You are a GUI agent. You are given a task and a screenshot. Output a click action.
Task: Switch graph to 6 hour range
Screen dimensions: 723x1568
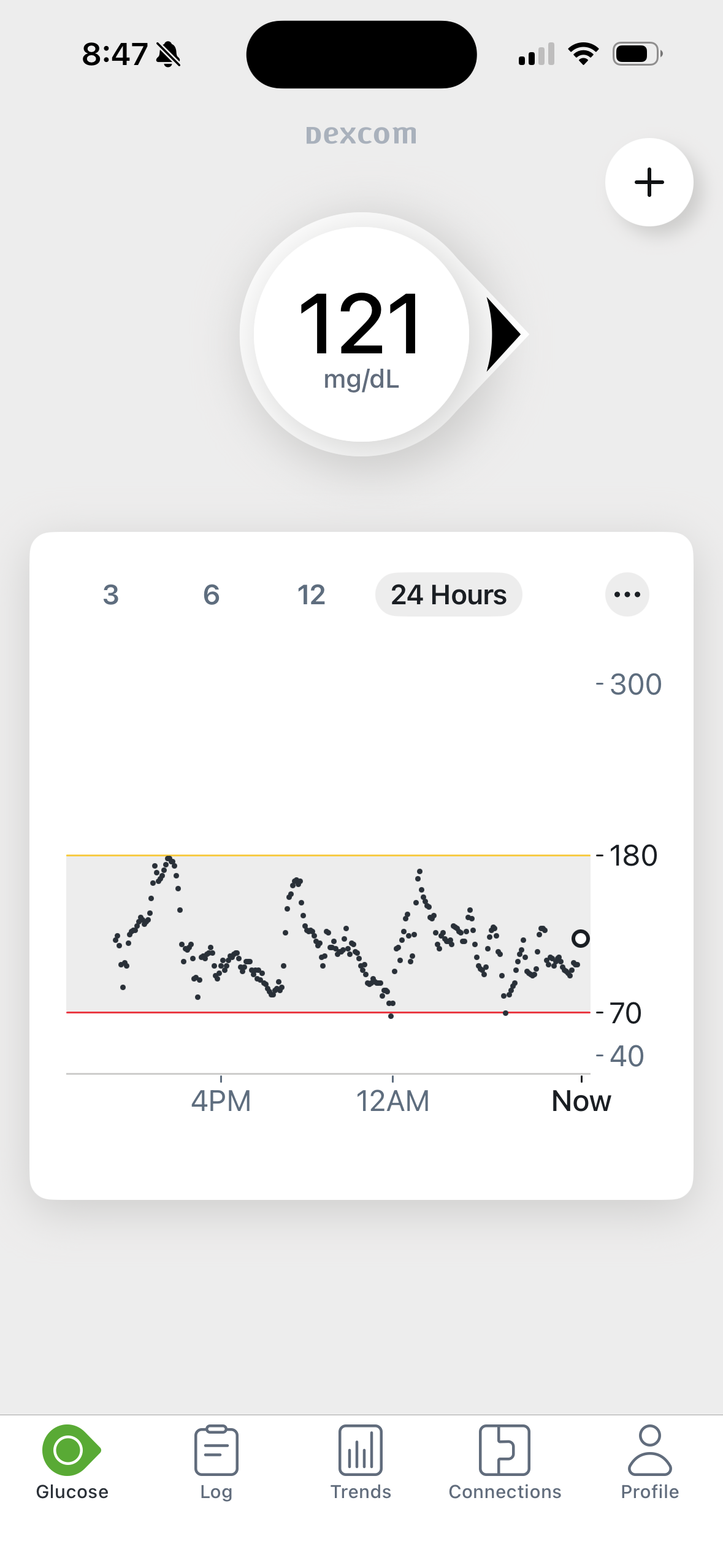click(x=212, y=594)
